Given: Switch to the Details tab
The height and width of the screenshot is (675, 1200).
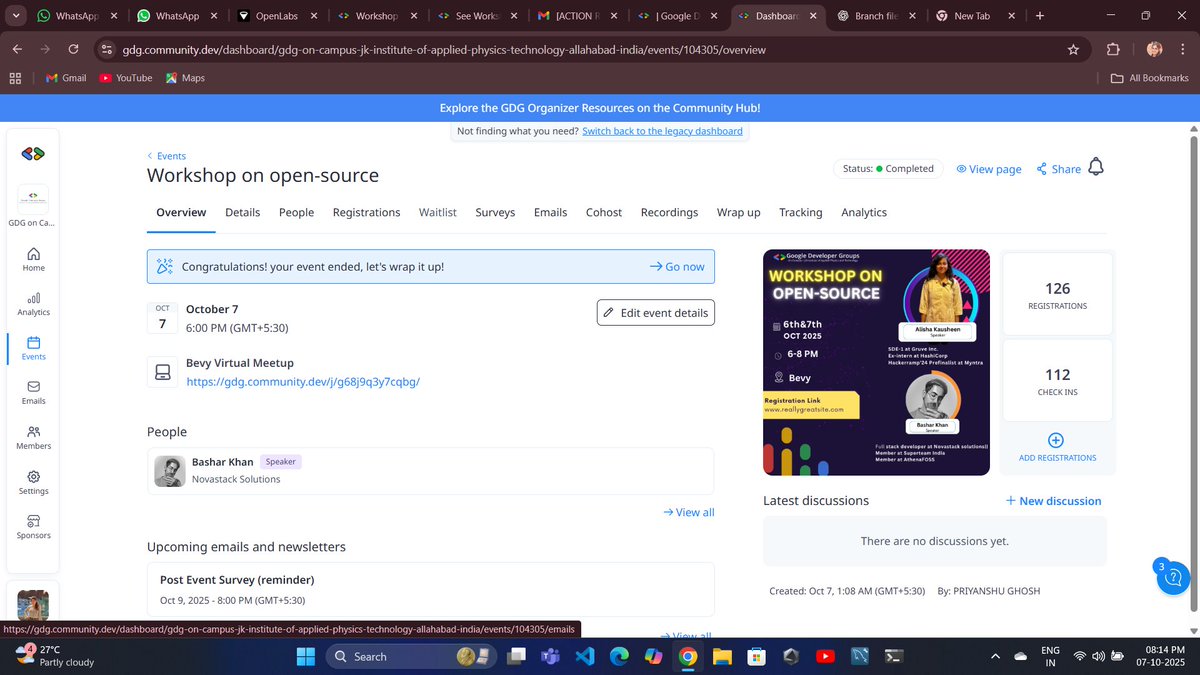Looking at the screenshot, I should coord(242,212).
